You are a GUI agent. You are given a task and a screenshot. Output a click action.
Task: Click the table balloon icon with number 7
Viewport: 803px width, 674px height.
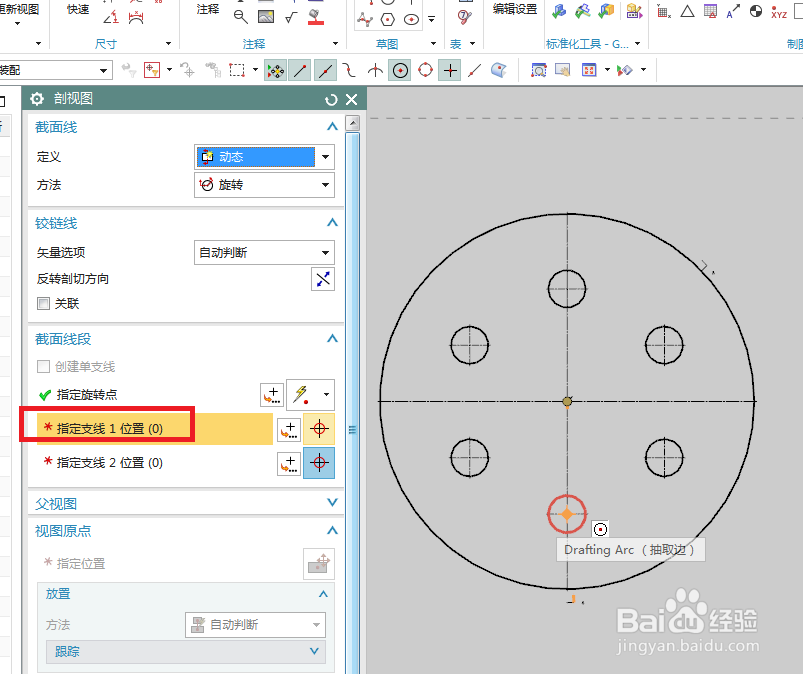[464, 17]
